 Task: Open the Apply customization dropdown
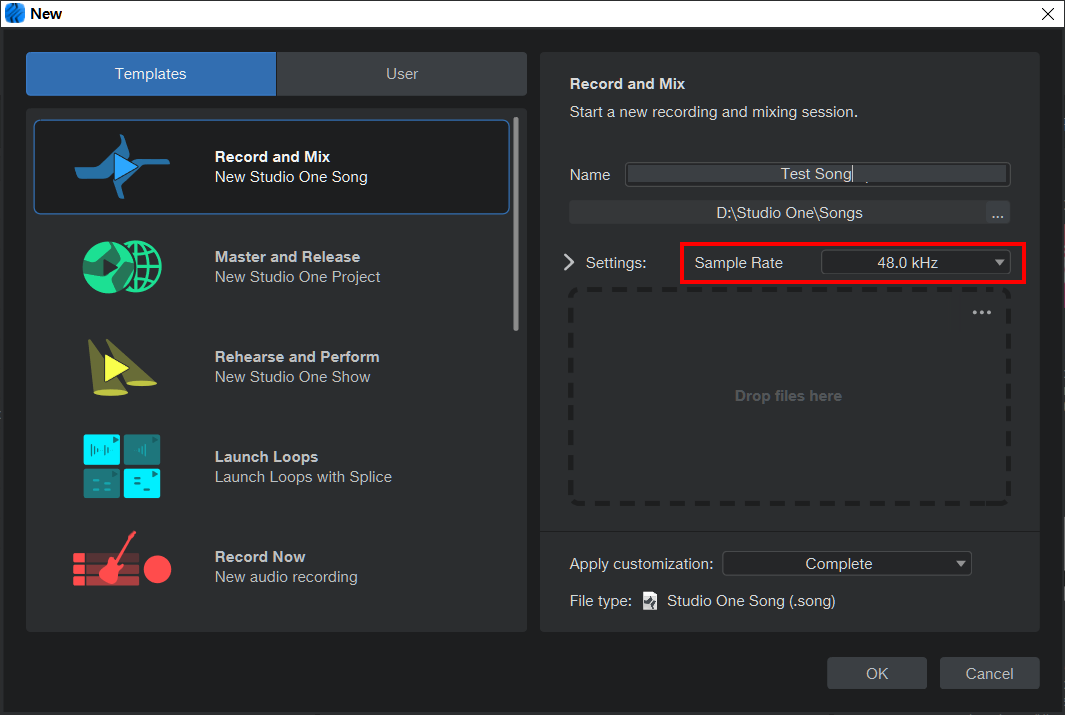point(847,564)
